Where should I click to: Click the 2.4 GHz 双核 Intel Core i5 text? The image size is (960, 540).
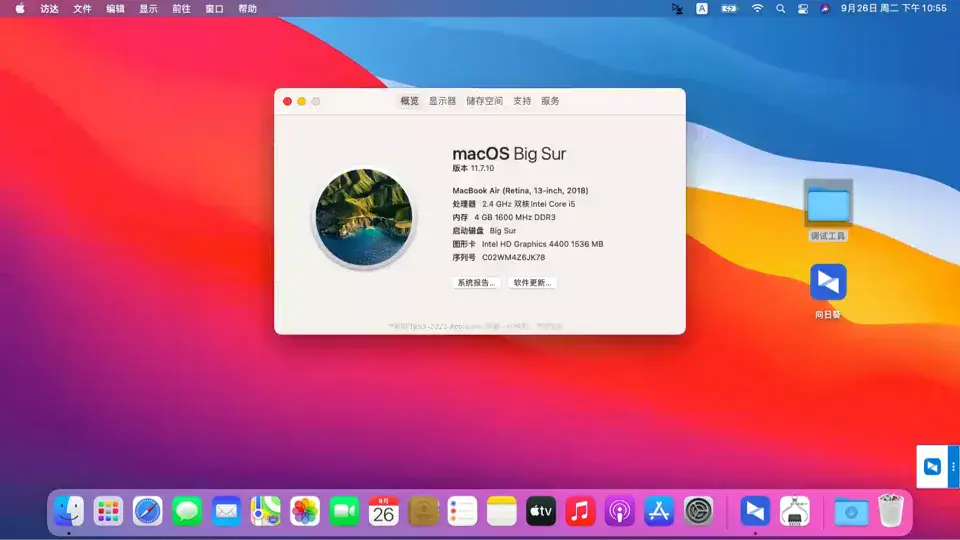[x=528, y=204]
